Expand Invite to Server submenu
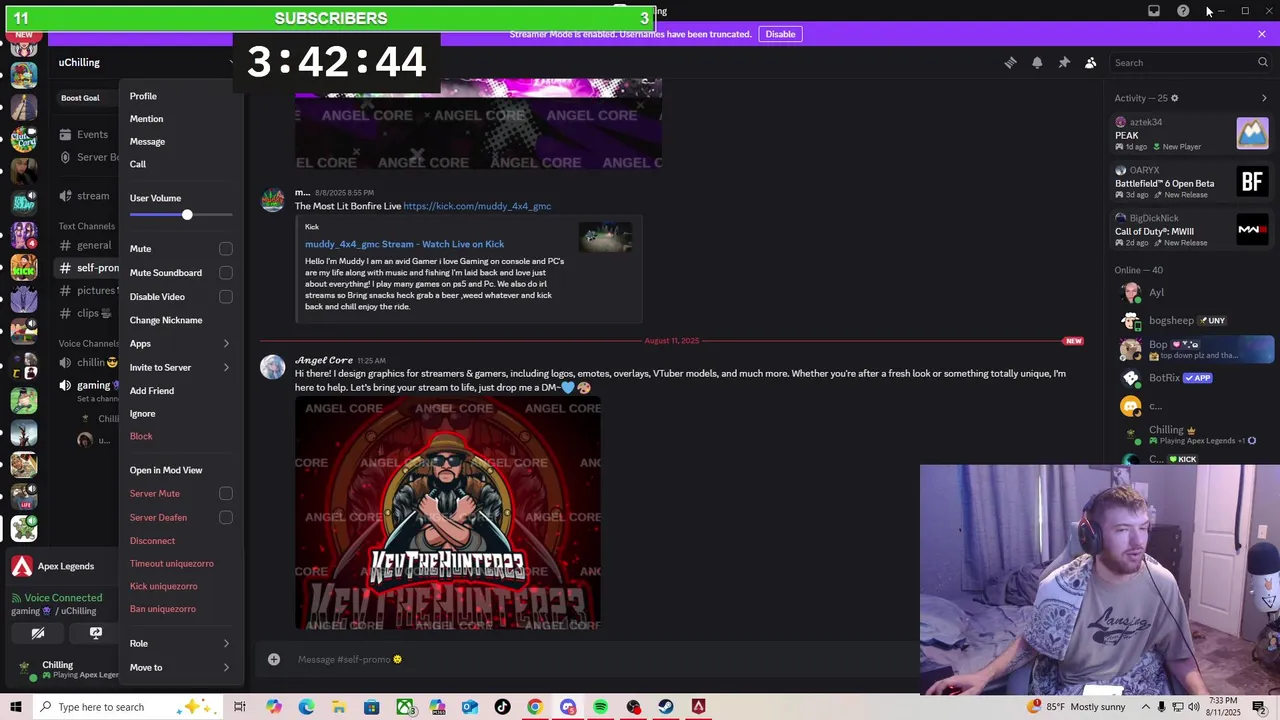 point(181,367)
